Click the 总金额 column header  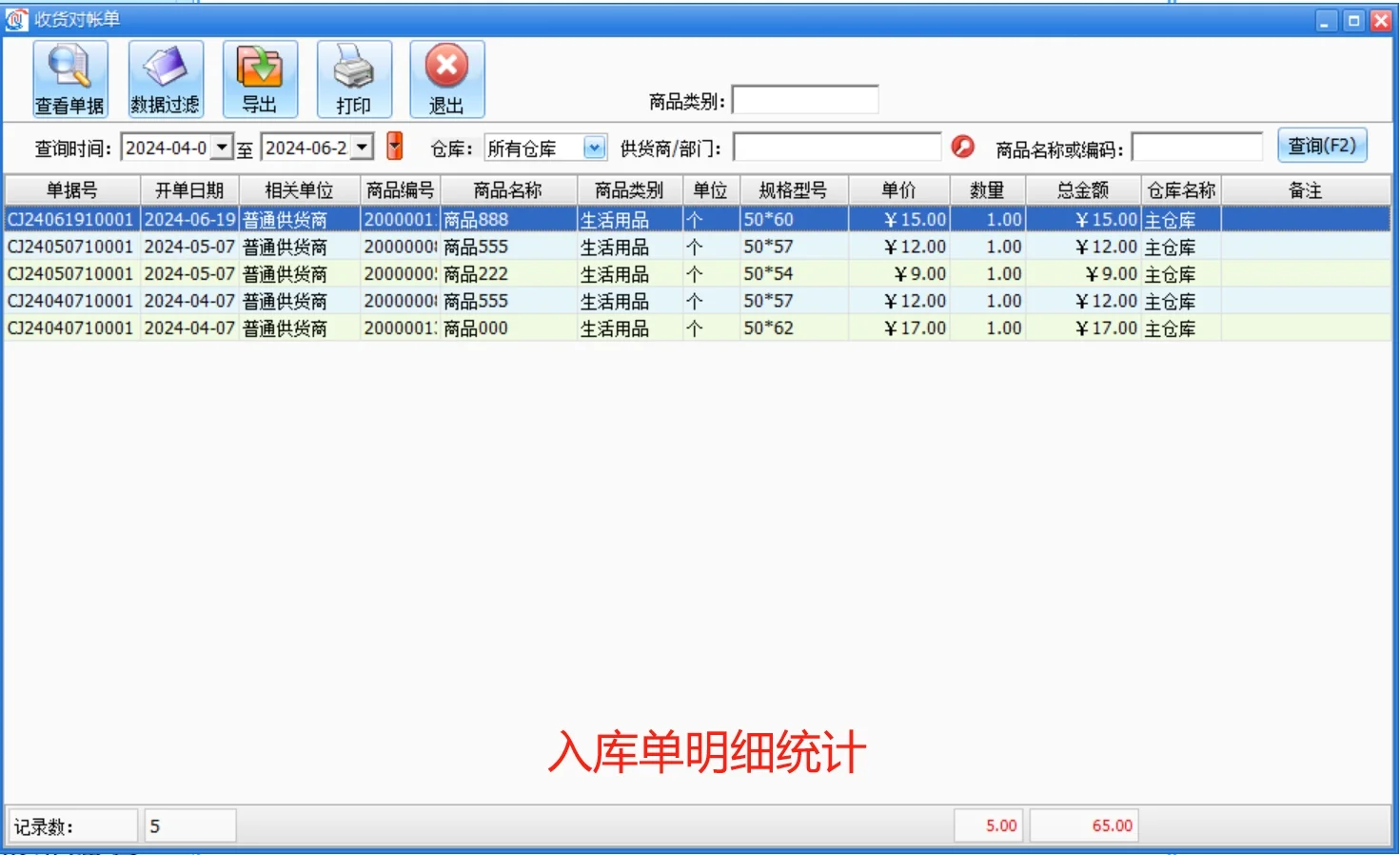1082,189
